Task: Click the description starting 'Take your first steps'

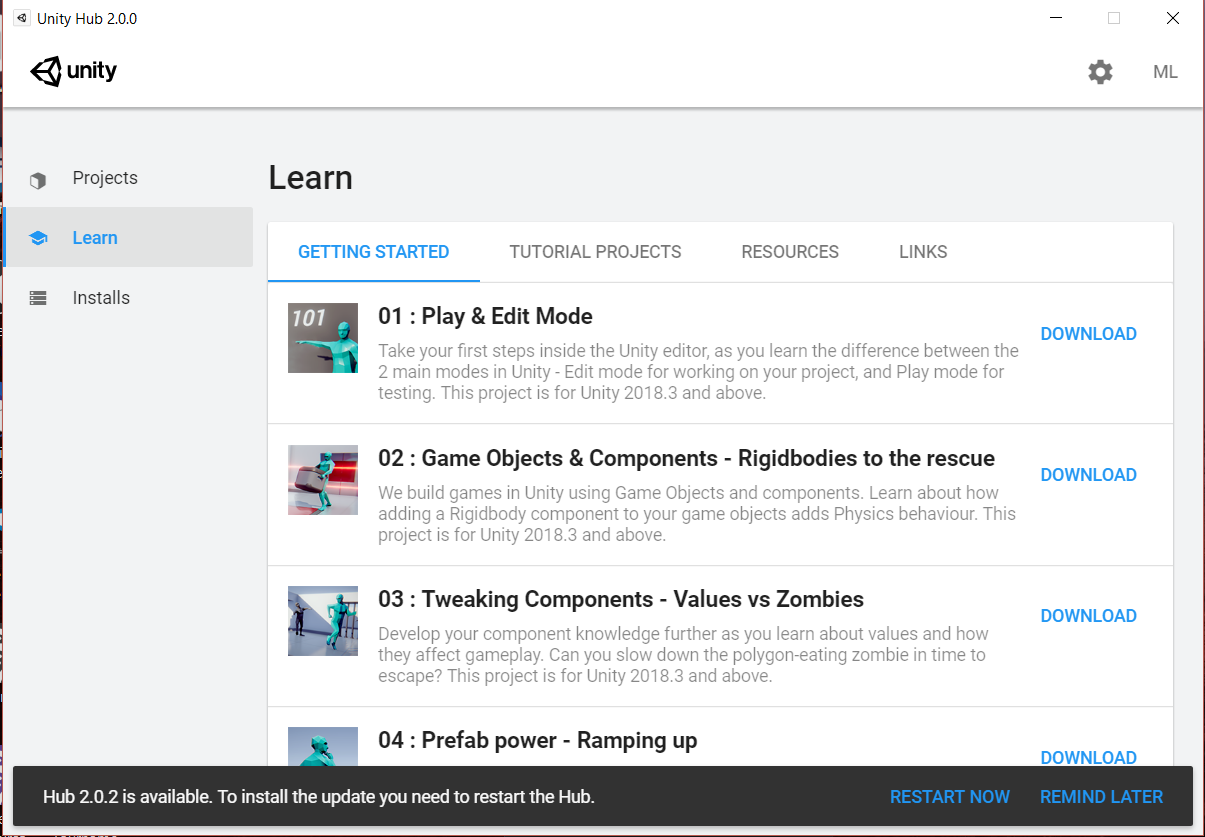Action: click(698, 372)
